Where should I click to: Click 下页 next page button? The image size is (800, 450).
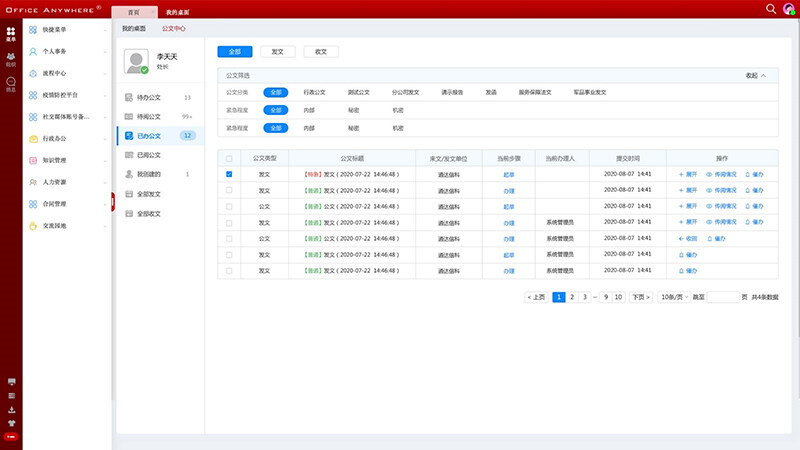point(640,297)
